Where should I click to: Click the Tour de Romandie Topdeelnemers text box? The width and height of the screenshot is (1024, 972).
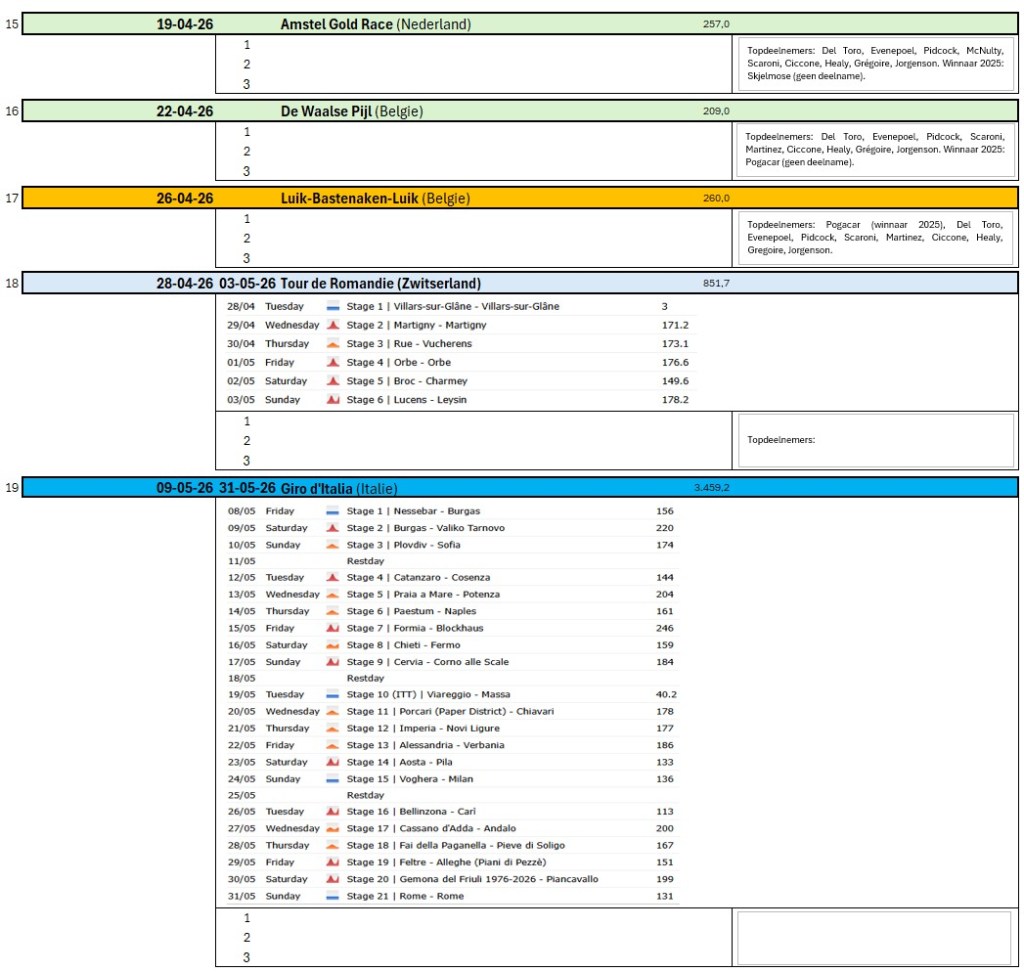coord(874,440)
